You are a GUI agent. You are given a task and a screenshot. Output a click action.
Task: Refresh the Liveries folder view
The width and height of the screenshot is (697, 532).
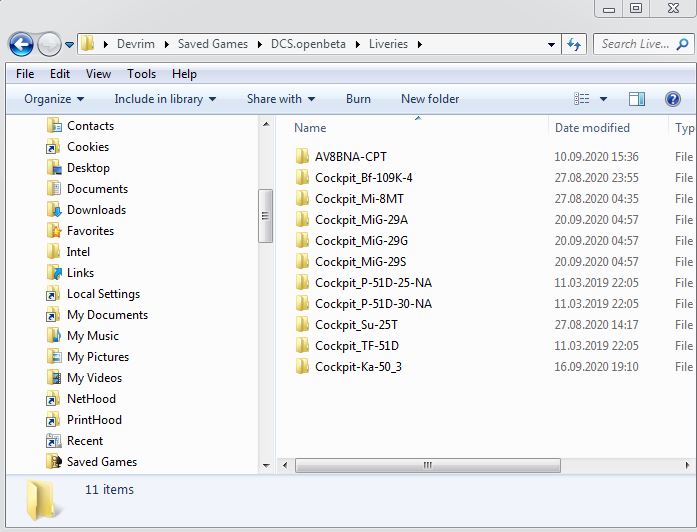click(x=574, y=44)
